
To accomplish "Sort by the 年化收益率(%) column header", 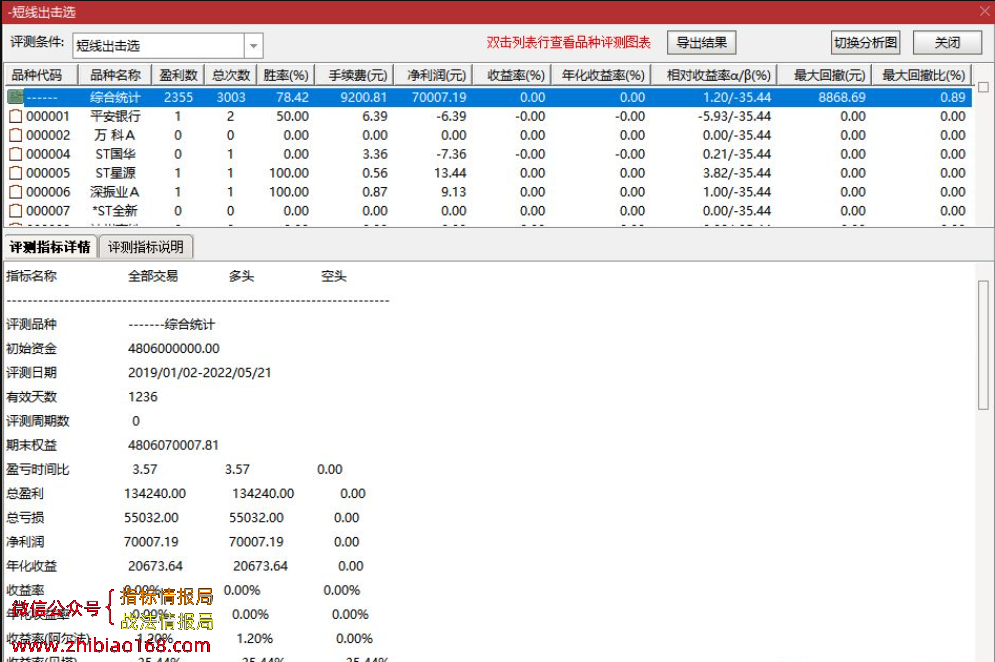I will pyautogui.click(x=601, y=75).
